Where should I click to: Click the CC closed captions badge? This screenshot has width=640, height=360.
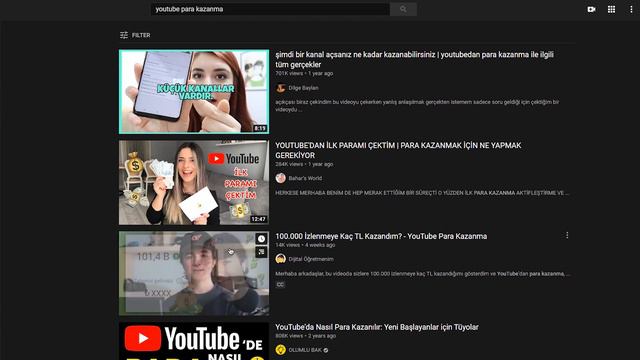tap(280, 284)
